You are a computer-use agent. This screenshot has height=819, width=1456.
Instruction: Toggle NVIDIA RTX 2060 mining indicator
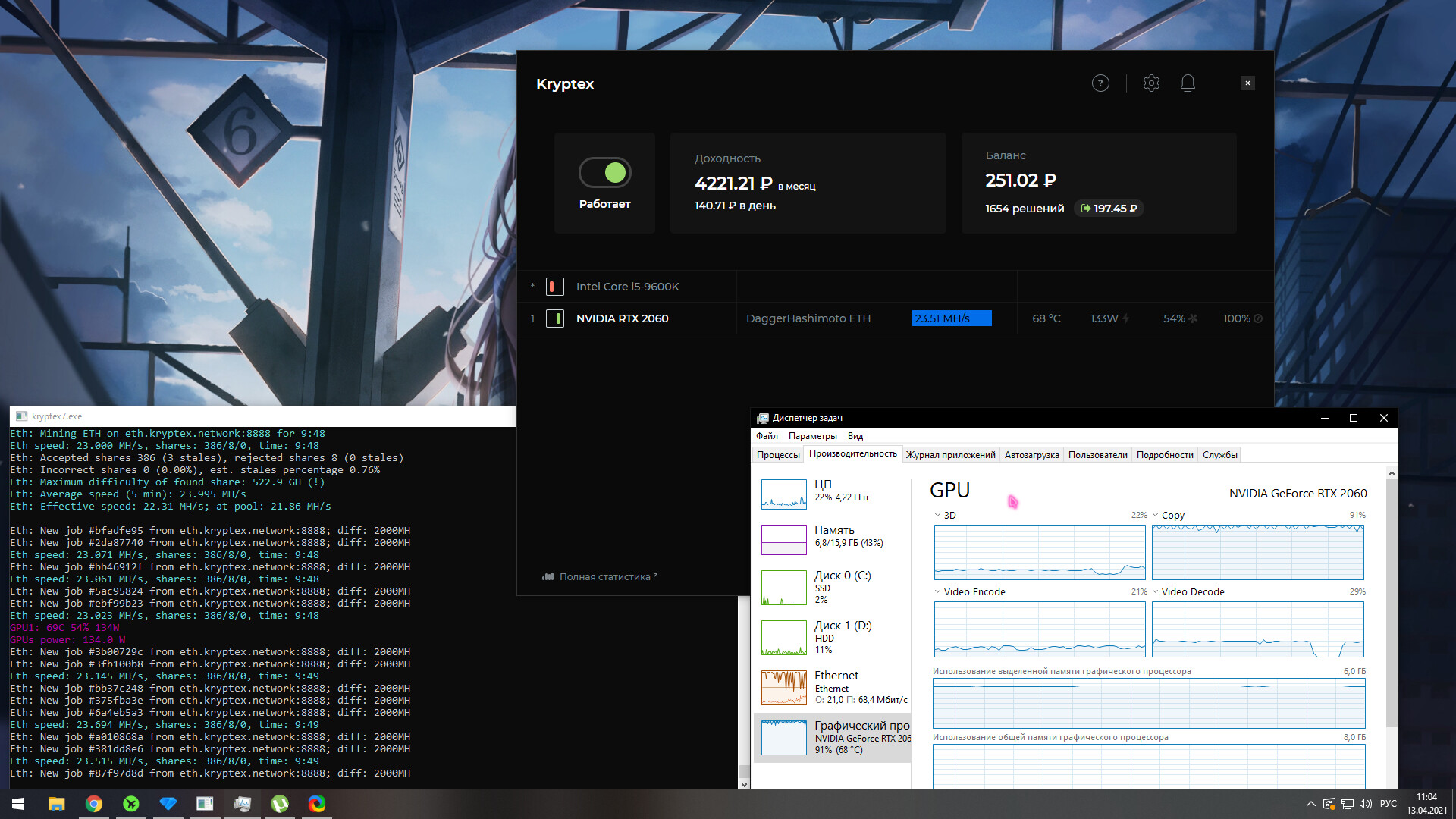point(554,318)
